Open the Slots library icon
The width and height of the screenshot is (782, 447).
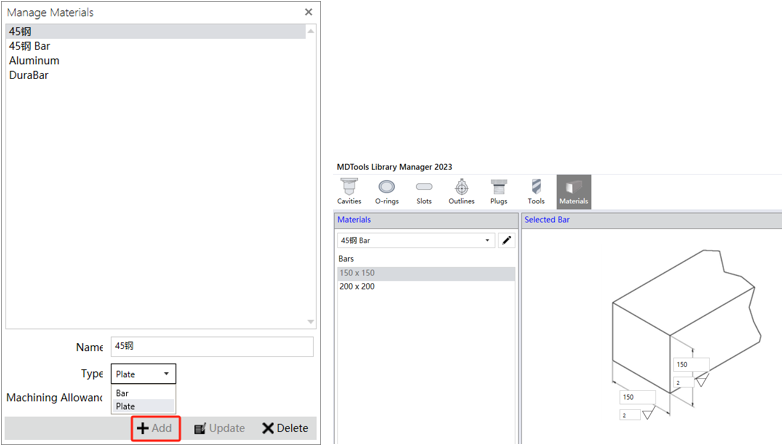tap(424, 192)
